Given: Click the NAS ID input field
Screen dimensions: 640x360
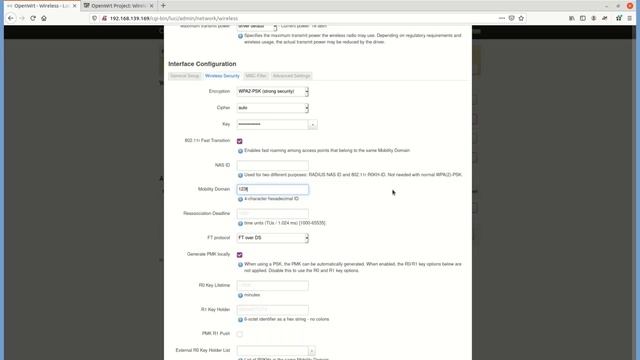Looking at the screenshot, I should point(273,165).
